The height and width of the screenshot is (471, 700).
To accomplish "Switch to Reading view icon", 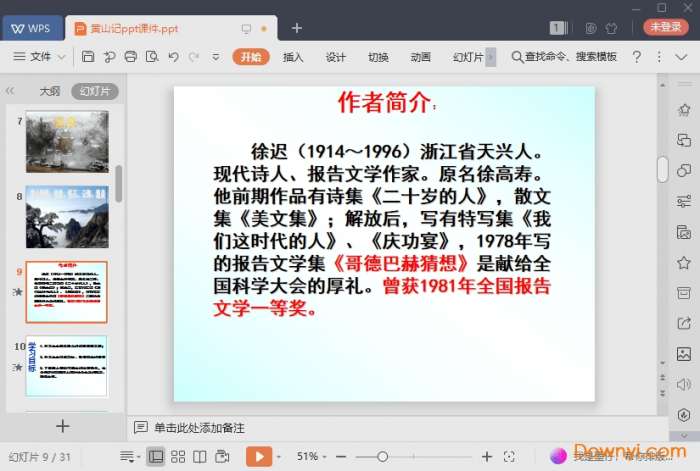I will (x=200, y=456).
